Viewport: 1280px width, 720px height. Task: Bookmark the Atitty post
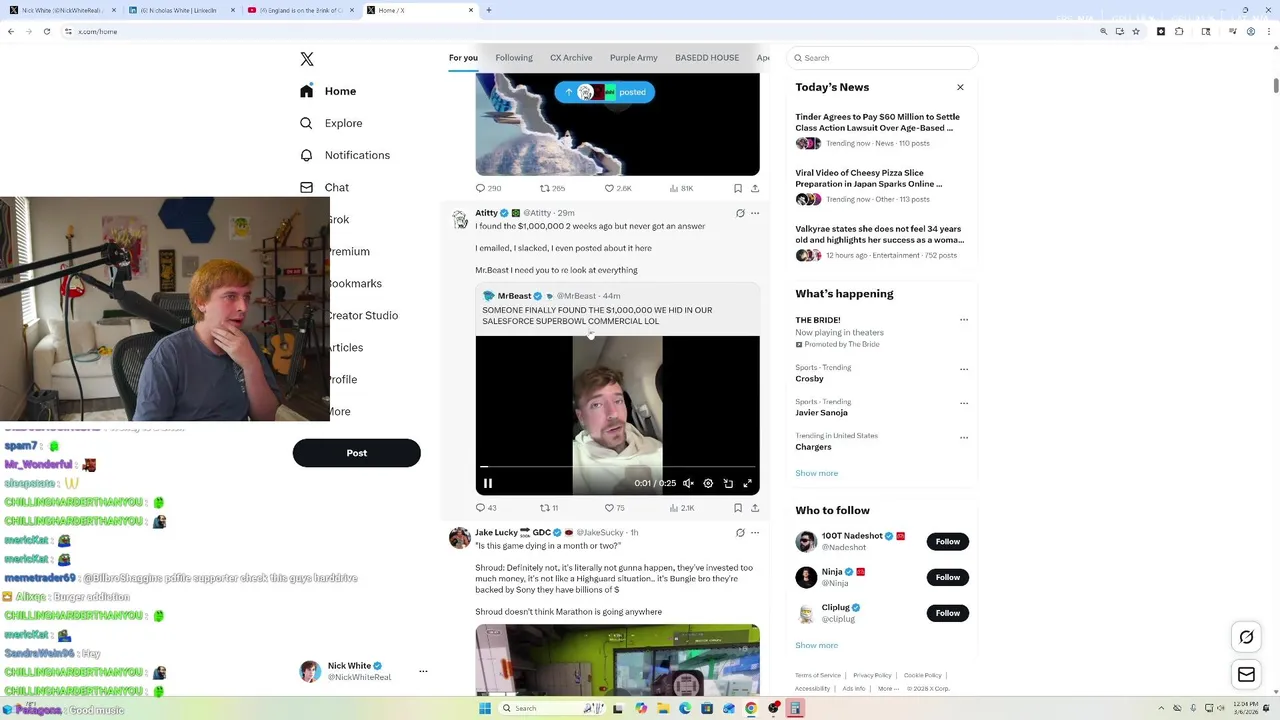[x=738, y=508]
